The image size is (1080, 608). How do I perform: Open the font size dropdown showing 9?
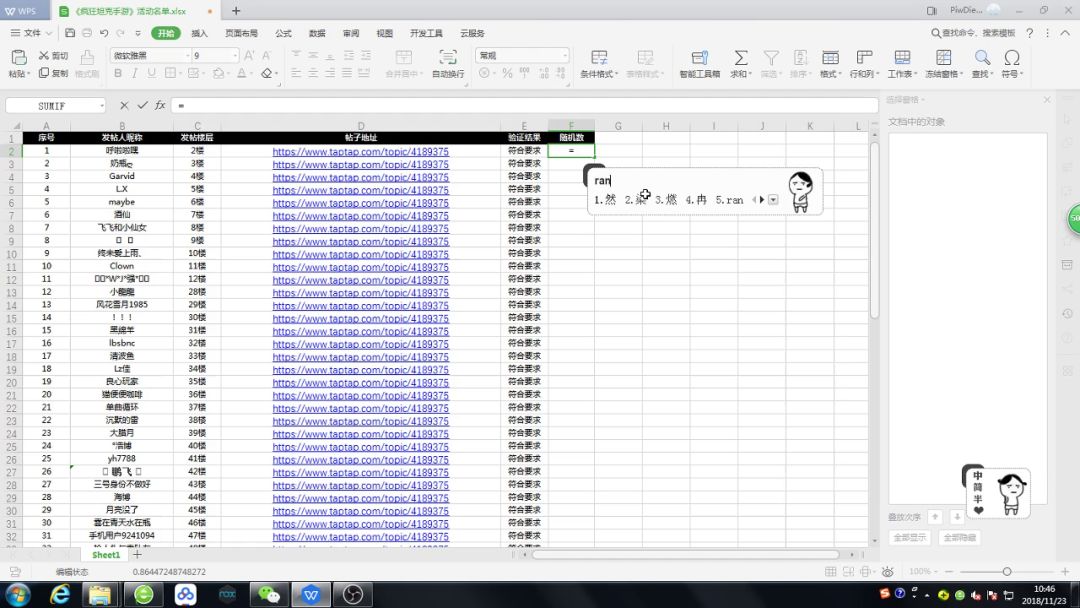pyautogui.click(x=236, y=56)
